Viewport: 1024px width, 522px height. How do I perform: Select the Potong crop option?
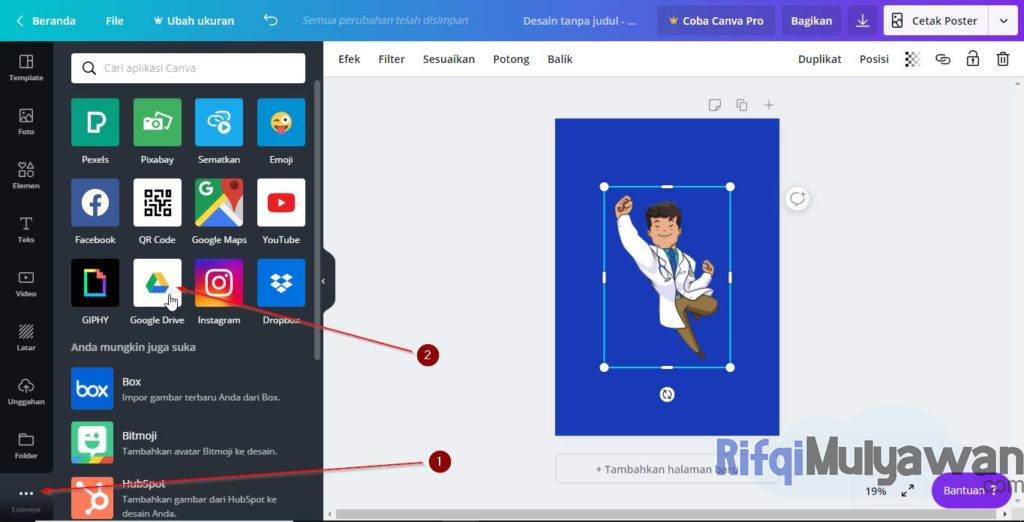click(x=511, y=59)
